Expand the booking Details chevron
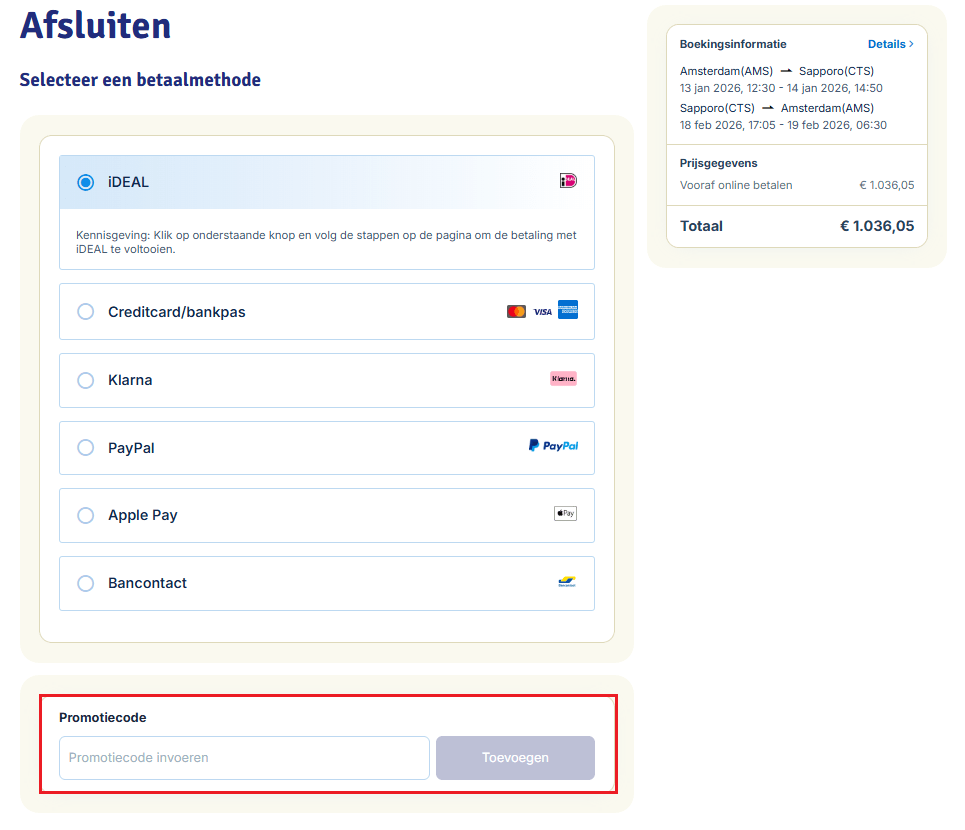 [x=912, y=44]
